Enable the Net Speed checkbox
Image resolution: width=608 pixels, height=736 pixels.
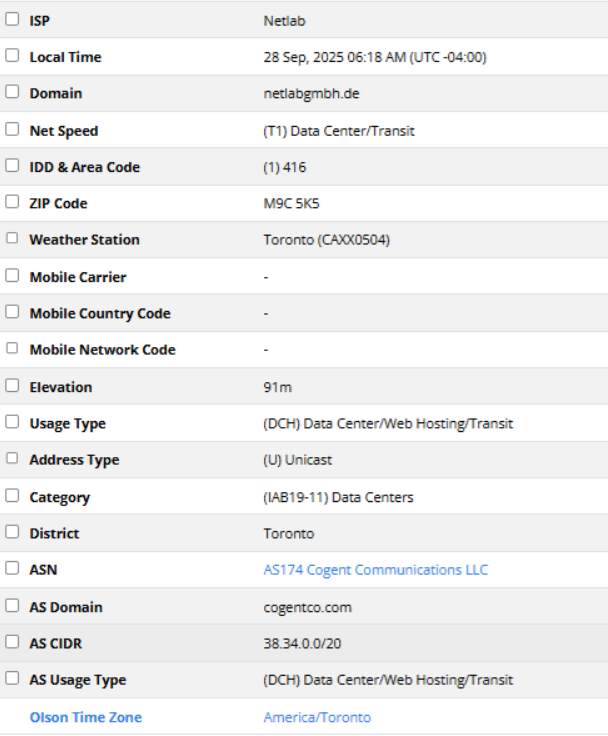point(12,130)
